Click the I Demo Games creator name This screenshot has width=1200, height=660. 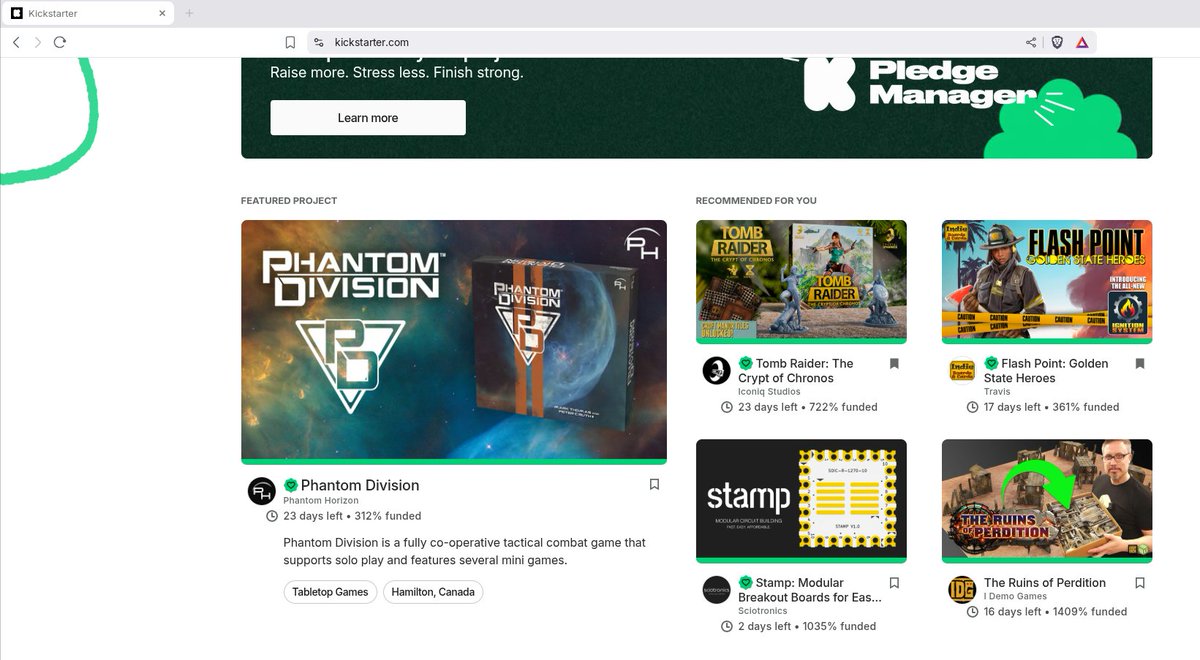click(1015, 597)
